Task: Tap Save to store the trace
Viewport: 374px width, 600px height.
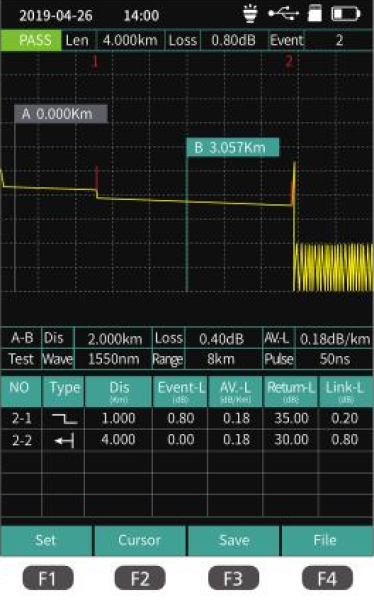Action: point(234,540)
